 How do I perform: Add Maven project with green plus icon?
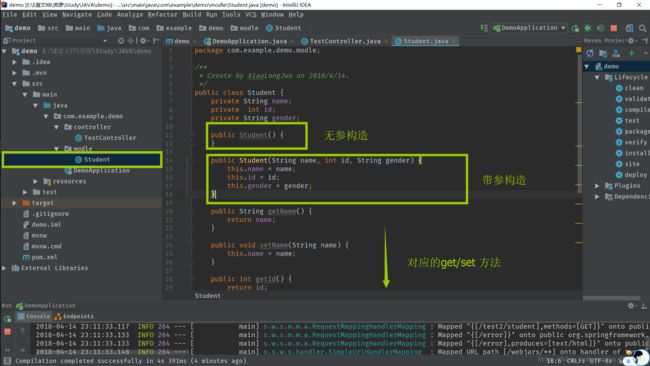coord(631,53)
